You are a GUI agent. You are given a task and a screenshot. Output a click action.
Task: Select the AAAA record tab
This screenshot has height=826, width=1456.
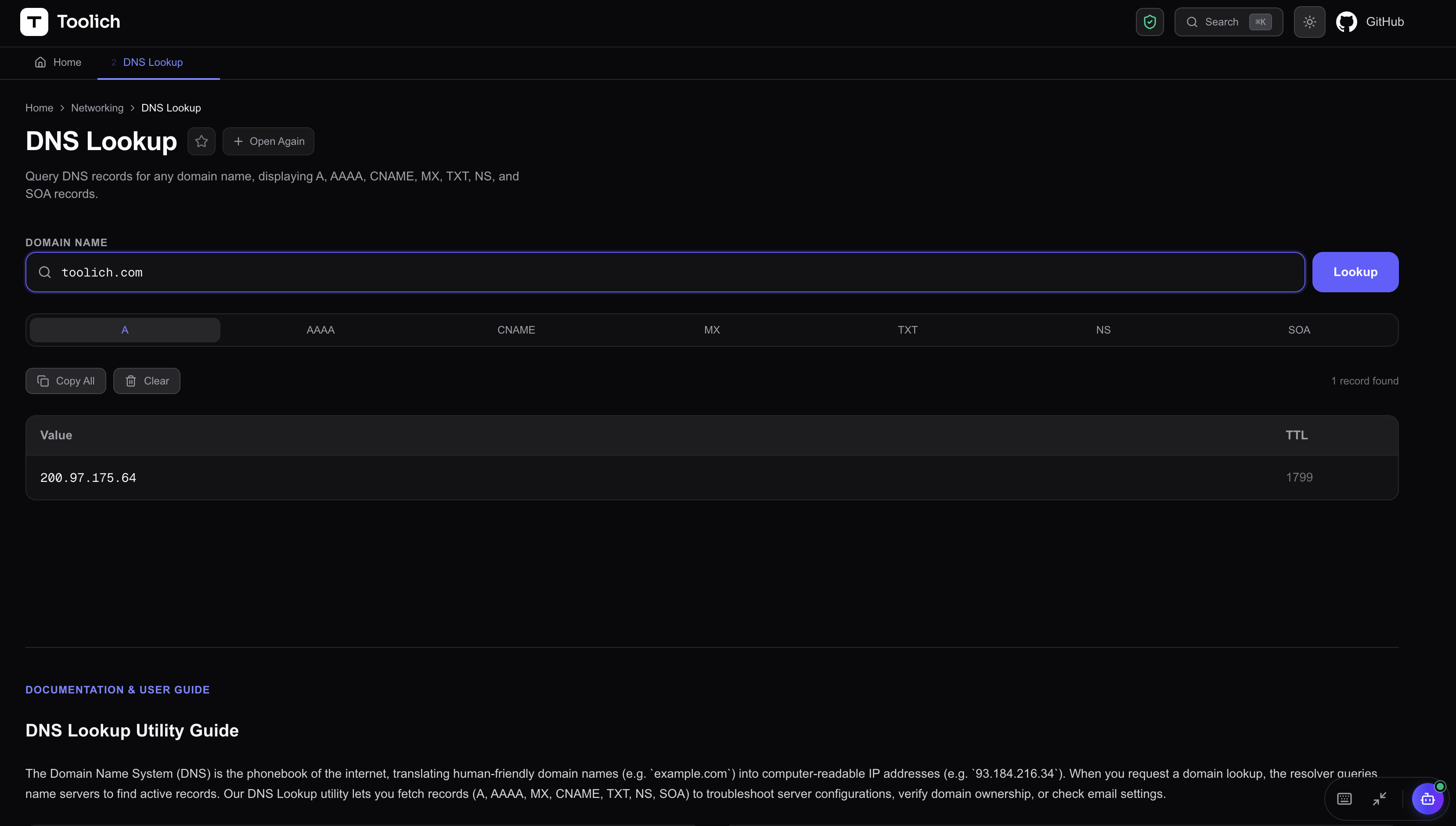[321, 330]
